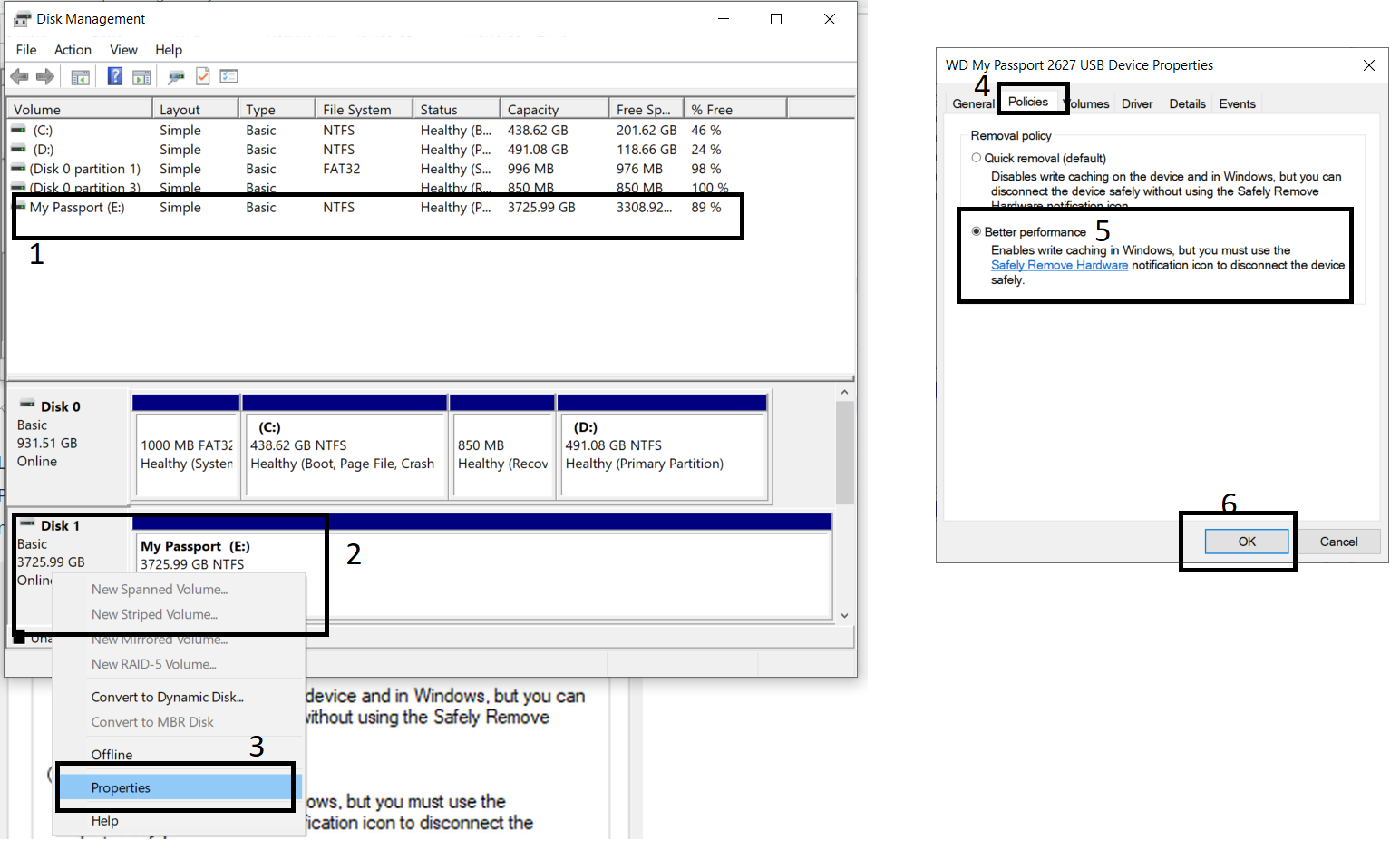Open the Safely Remove Hardware link
The image size is (1400, 860).
(1059, 265)
